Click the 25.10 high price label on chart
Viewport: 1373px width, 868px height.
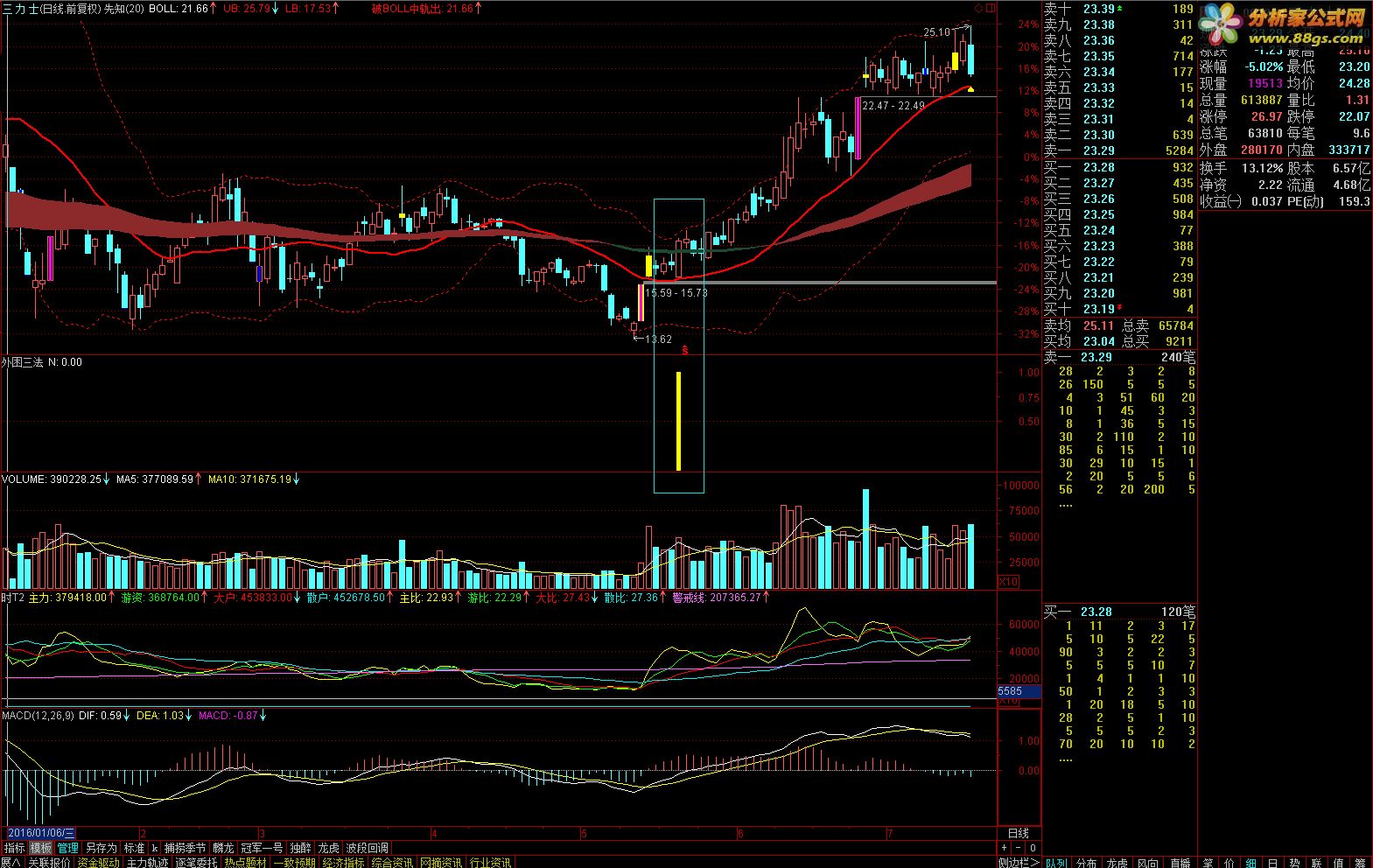tap(936, 32)
